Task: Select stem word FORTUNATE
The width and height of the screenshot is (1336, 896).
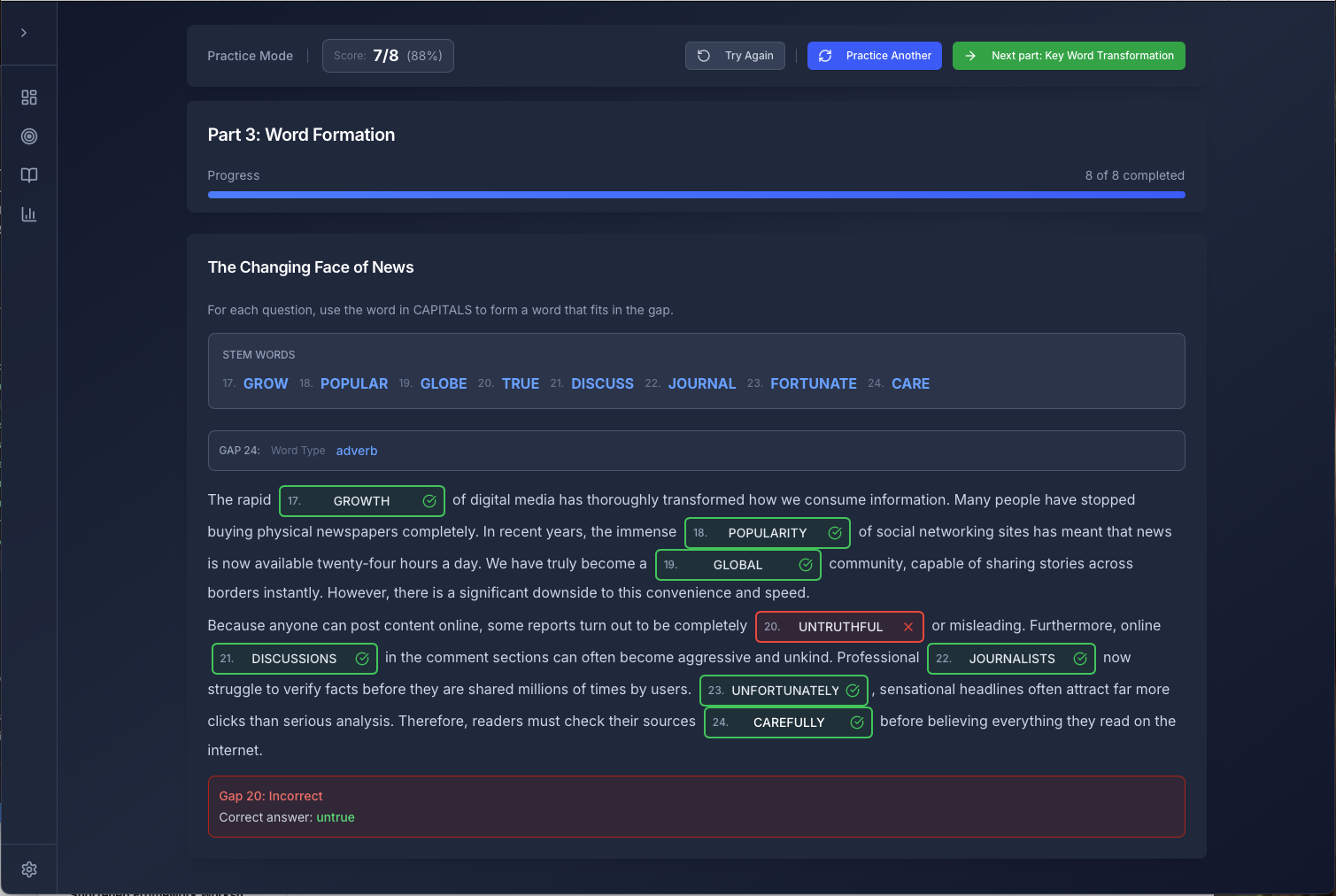Action: point(814,383)
